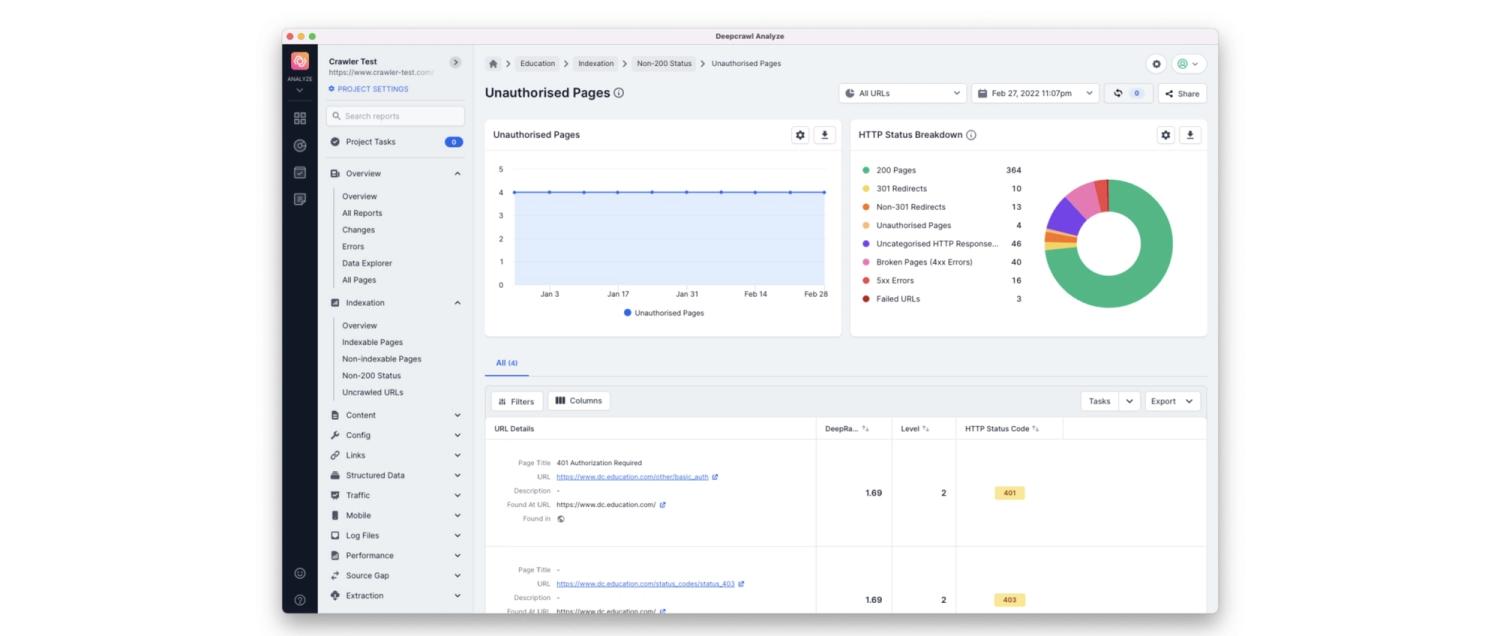Screen dimensions: 1500x636
Task: Open Uncrawled URLs in sidebar
Action: pos(373,392)
